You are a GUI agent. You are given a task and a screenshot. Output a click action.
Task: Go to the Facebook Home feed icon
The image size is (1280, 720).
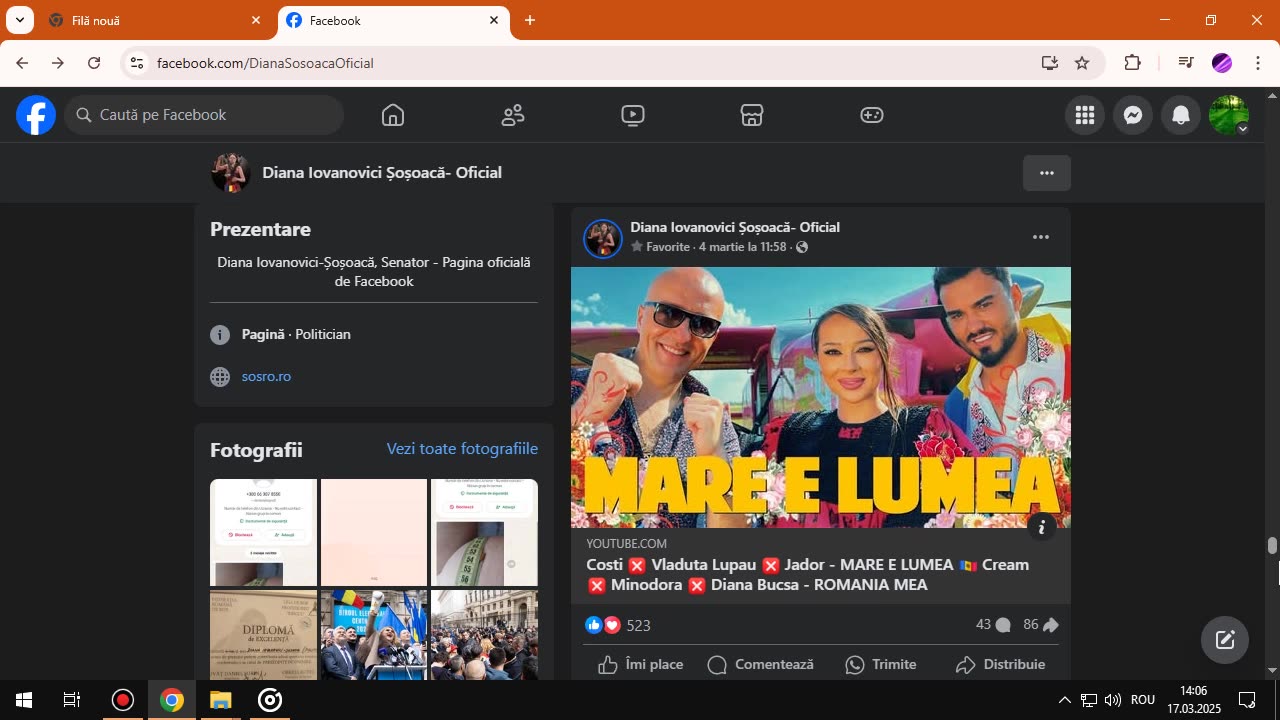point(393,115)
